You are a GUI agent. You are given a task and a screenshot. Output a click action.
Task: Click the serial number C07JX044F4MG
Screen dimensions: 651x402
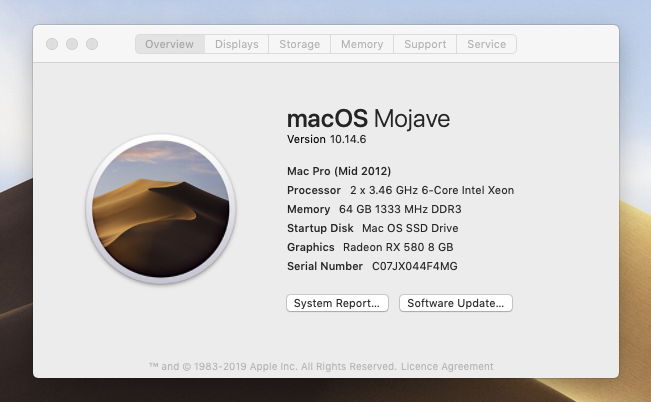pos(415,266)
